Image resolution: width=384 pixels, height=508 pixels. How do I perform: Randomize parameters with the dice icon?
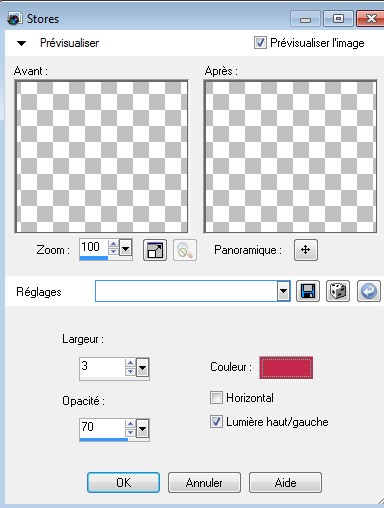338,291
